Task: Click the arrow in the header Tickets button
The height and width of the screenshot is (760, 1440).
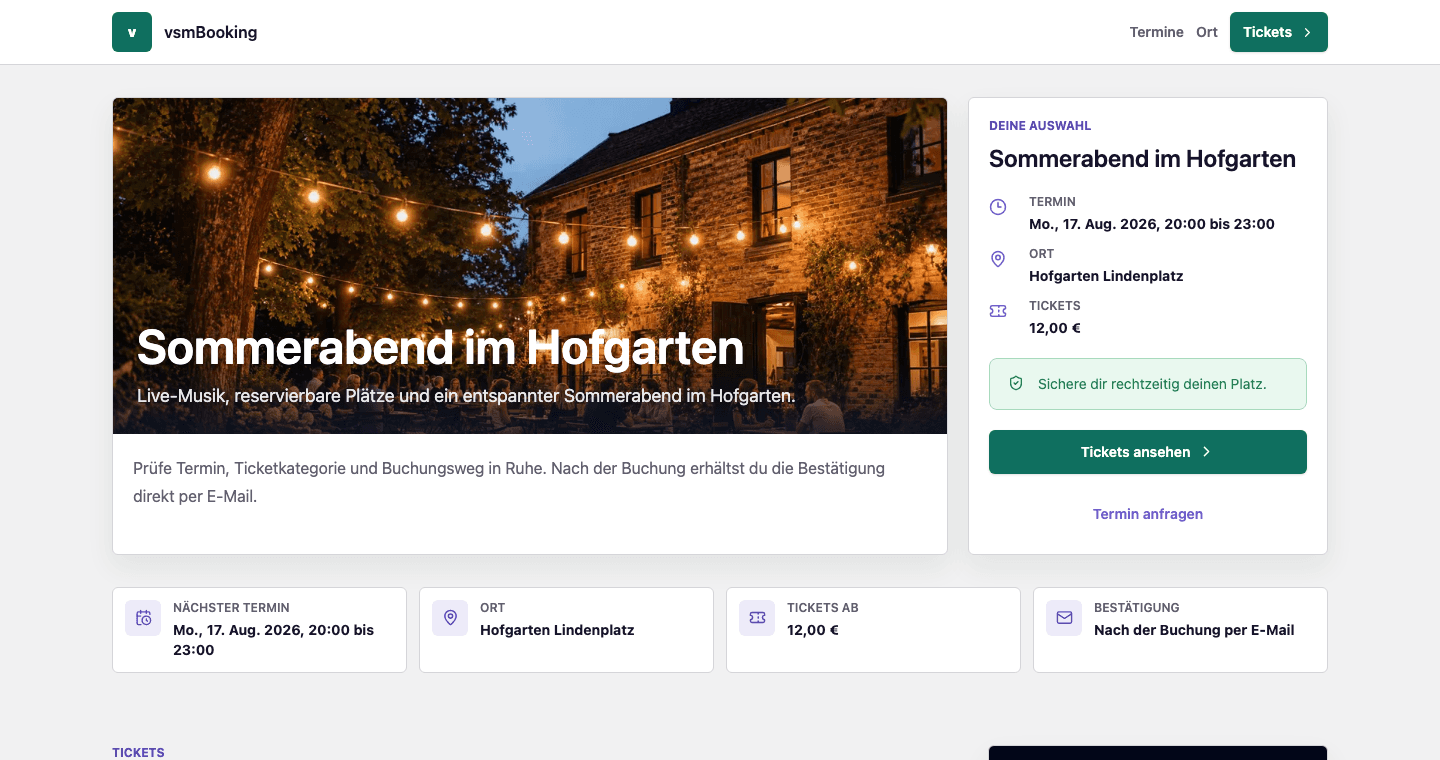Action: (x=1307, y=32)
